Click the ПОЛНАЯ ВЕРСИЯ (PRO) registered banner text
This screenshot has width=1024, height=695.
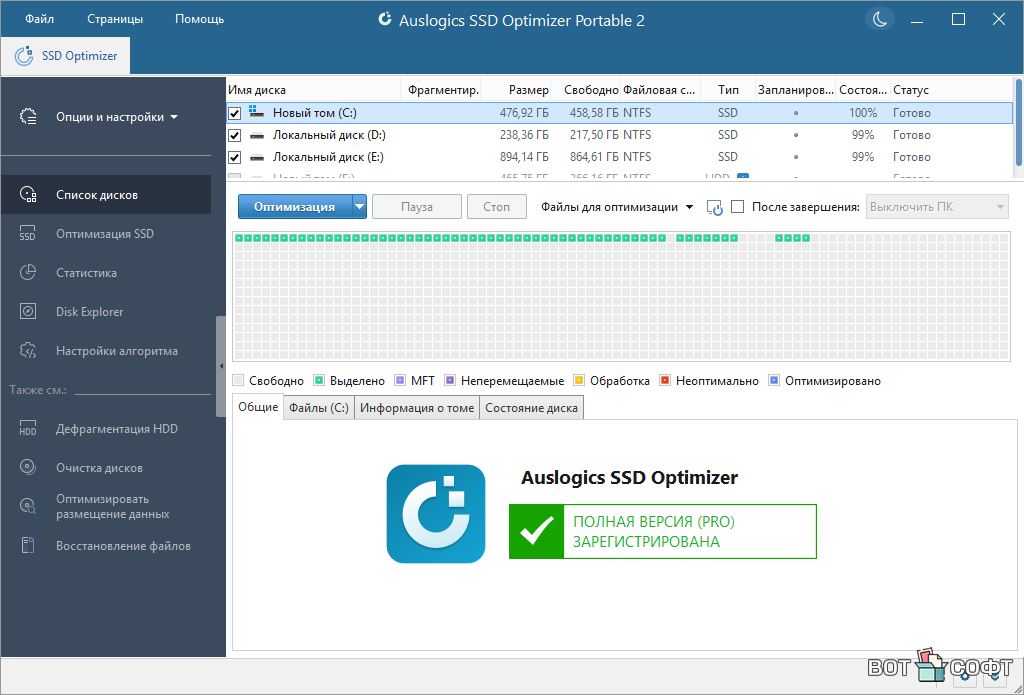pyautogui.click(x=654, y=532)
